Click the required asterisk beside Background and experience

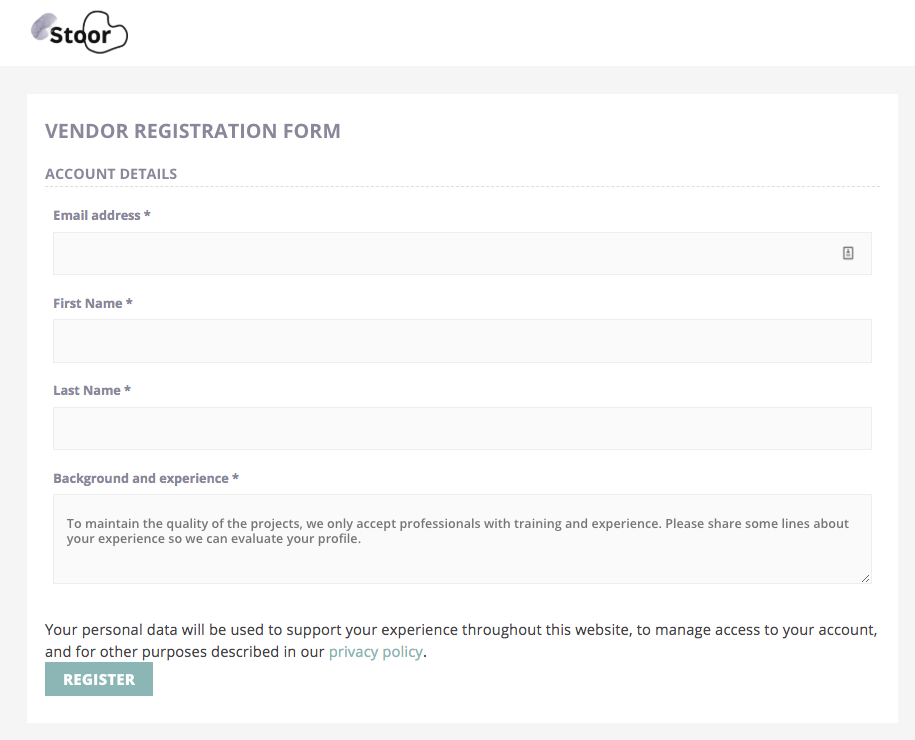tap(235, 477)
